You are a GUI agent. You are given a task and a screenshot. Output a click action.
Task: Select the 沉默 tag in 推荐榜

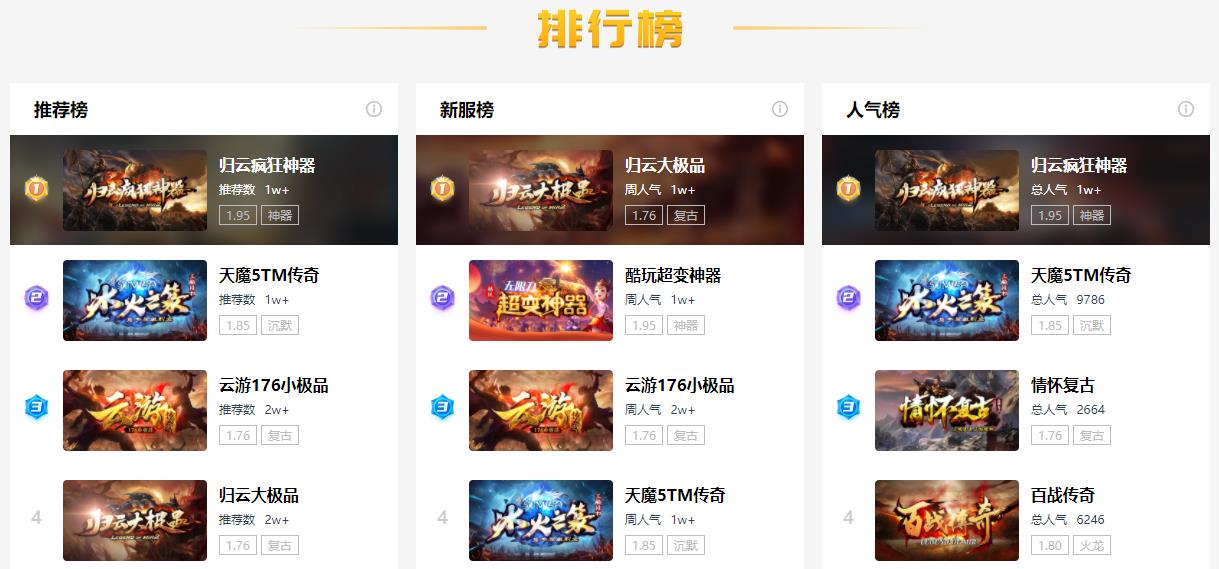coord(280,325)
